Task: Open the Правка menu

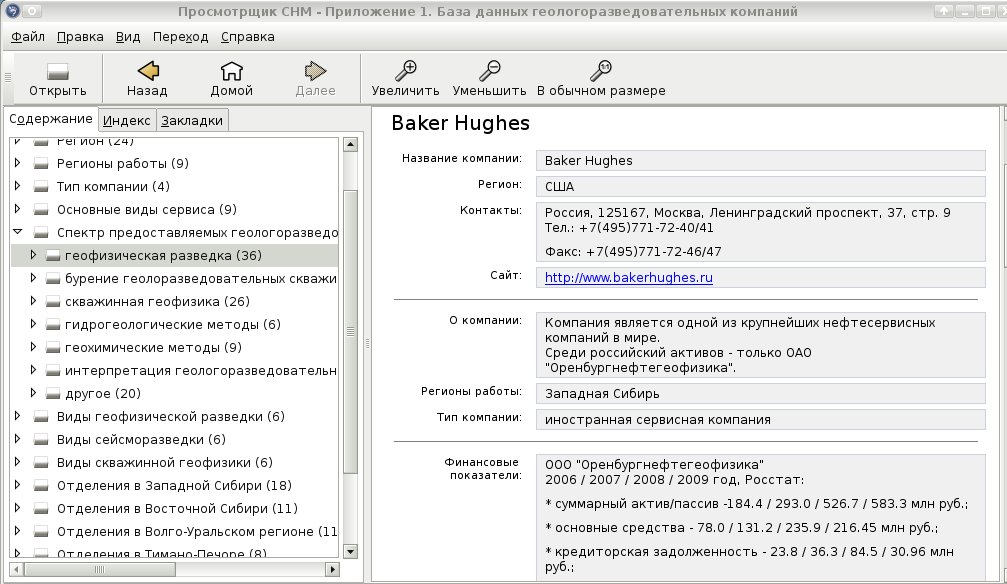Action: tap(80, 37)
